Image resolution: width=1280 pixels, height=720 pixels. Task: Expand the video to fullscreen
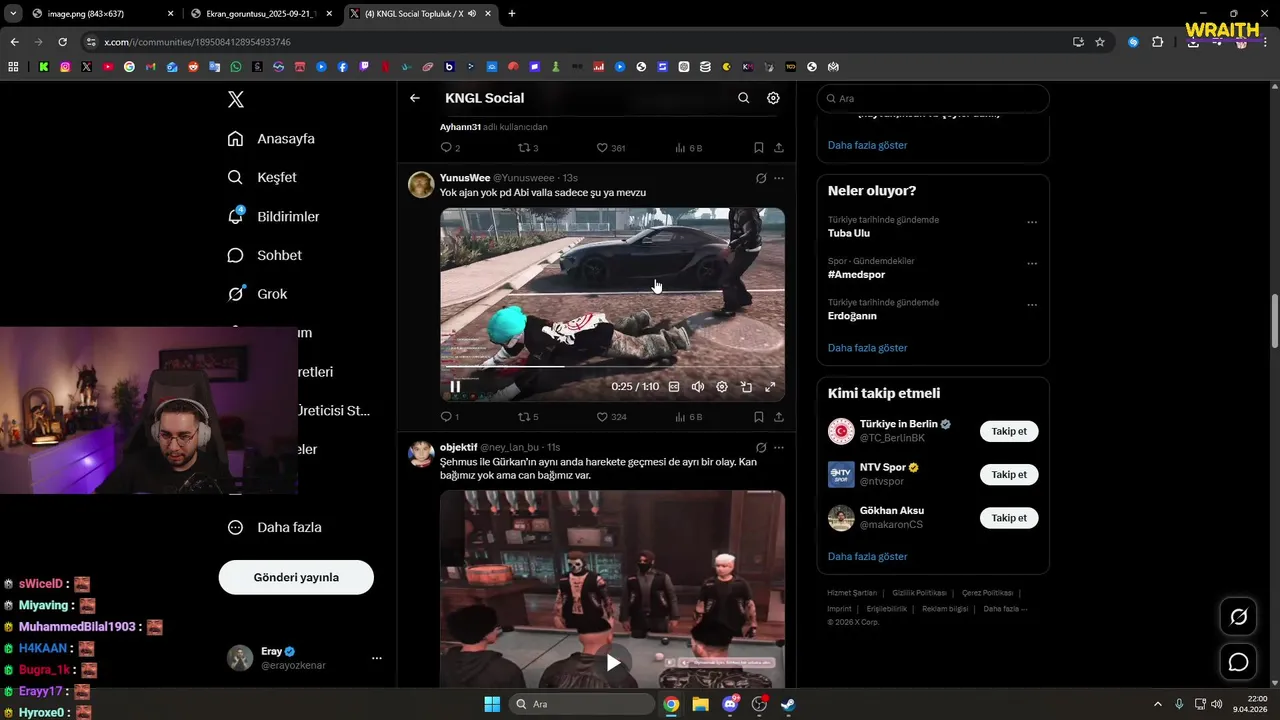pyautogui.click(x=770, y=387)
